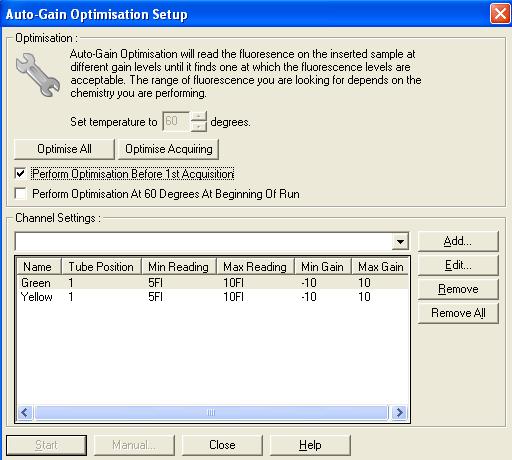Image resolution: width=512 pixels, height=460 pixels.
Task: Click the right scroll arrow in channel list
Action: pyautogui.click(x=399, y=412)
